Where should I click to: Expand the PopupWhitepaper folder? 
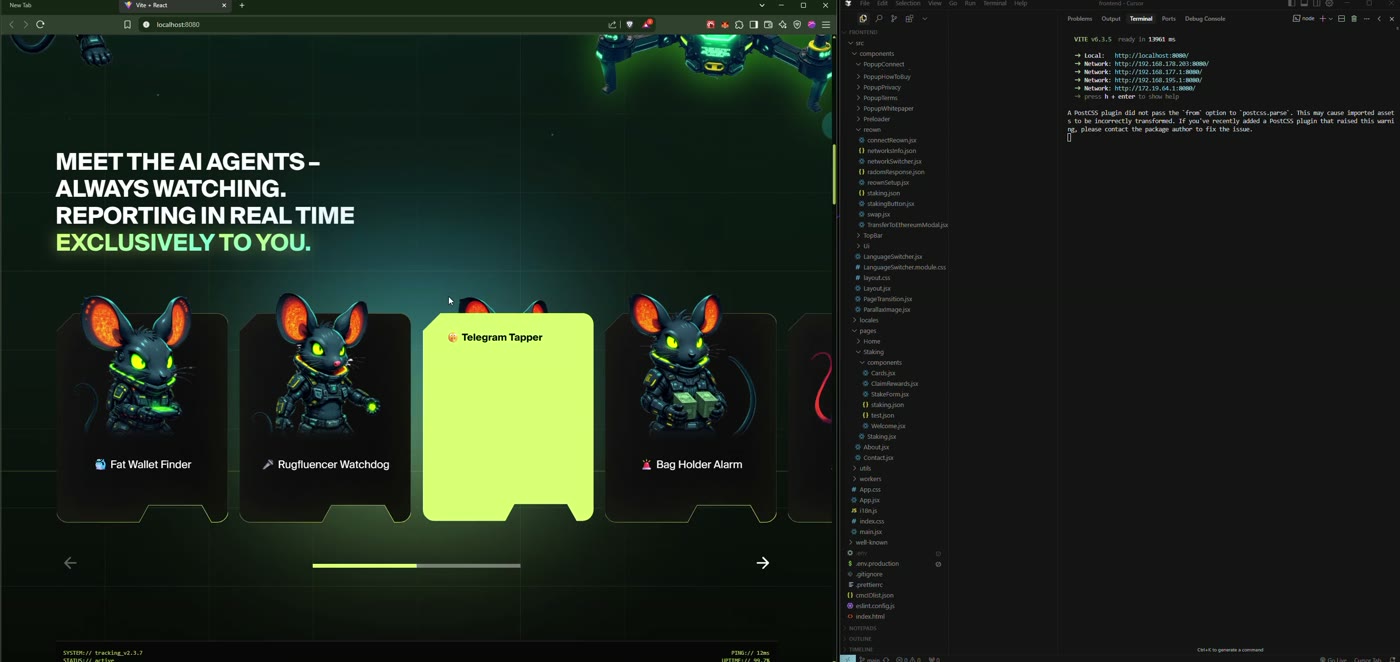pos(888,108)
